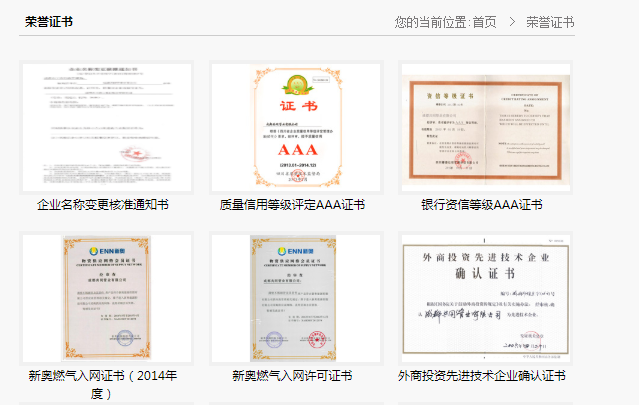Open the ENN 入网许可证书 thumbnail image
639x405 pixels.
tap(296, 298)
